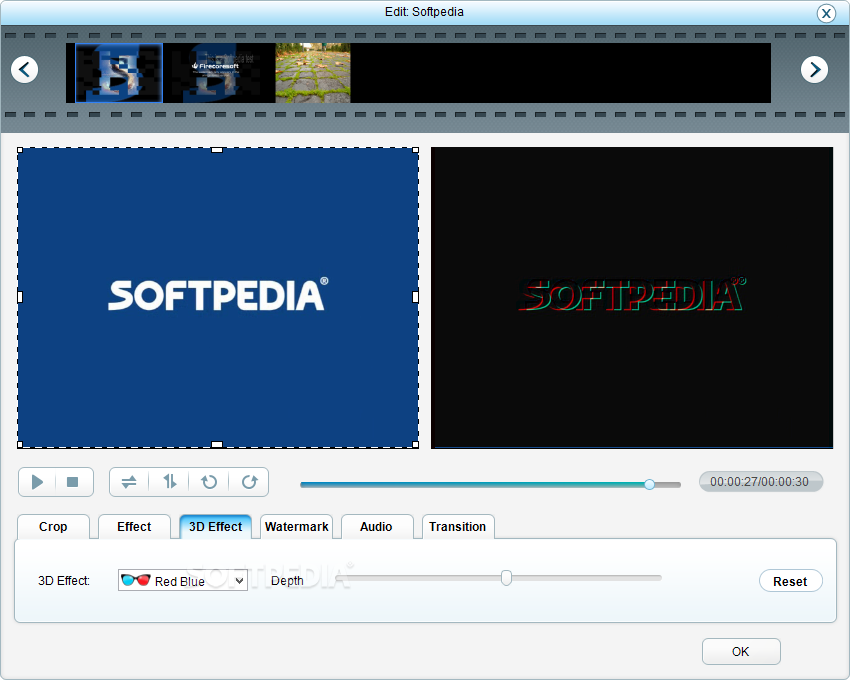Open the 3D Effect Red Blue dropdown
This screenshot has height=680, width=850.
183,580
